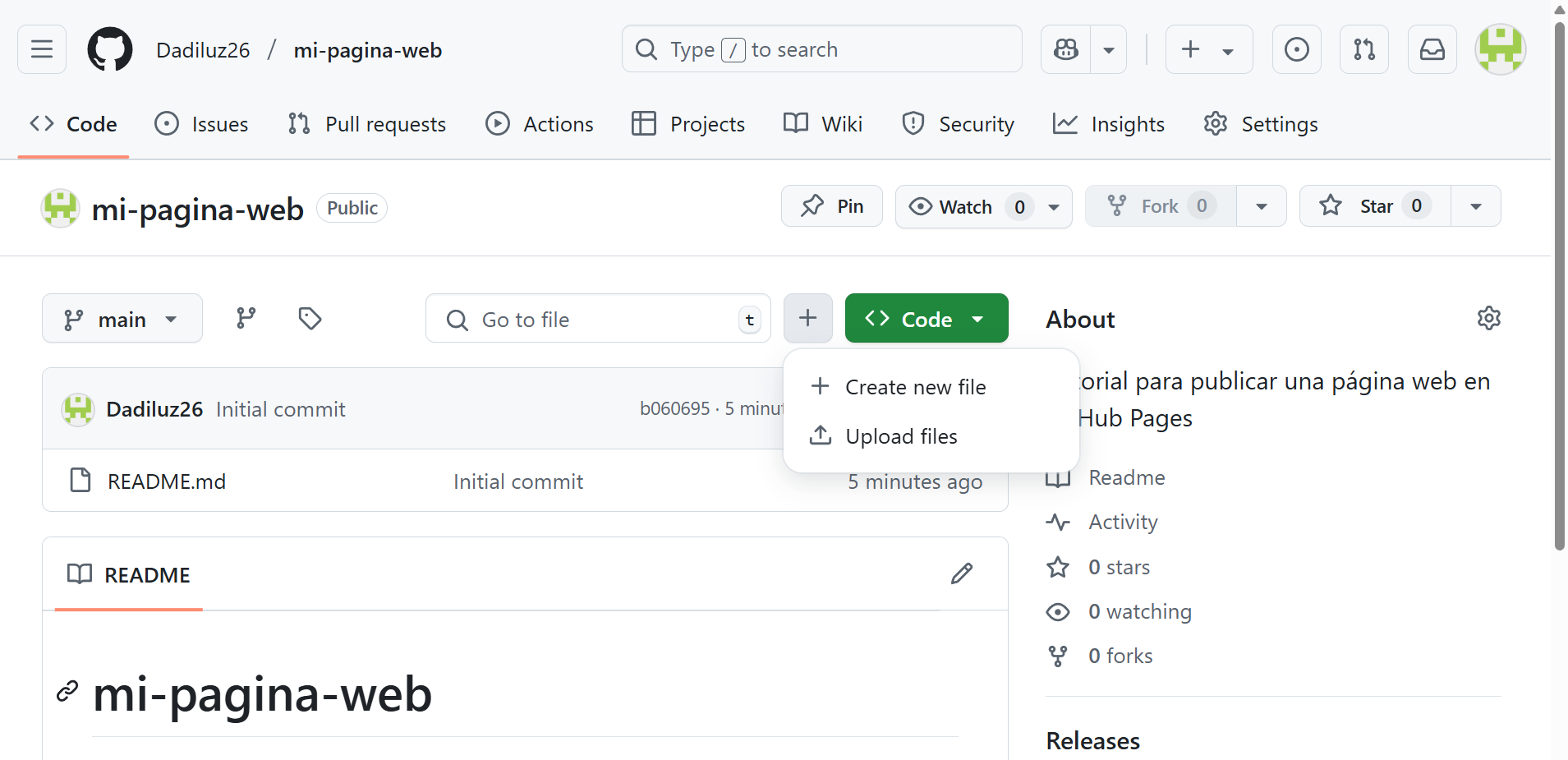Open the hamburger navigation menu
This screenshot has width=1568, height=760.
coord(42,49)
